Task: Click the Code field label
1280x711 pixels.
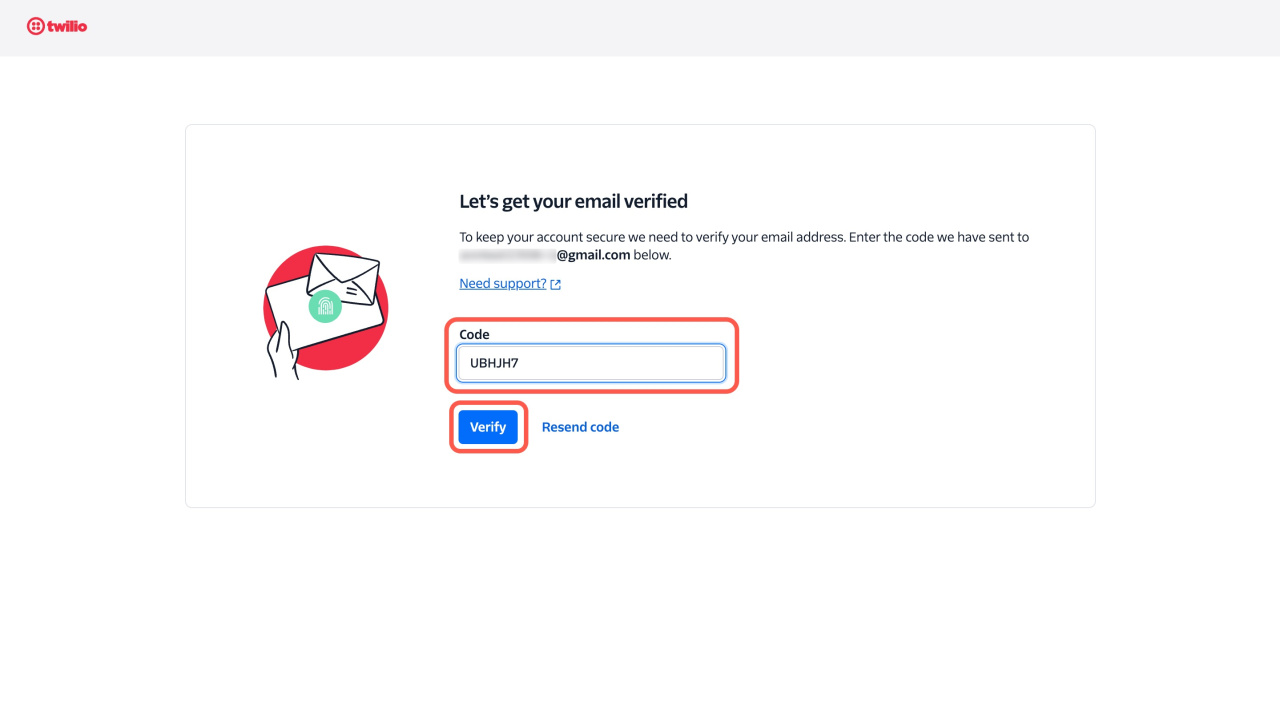Action: 473,334
